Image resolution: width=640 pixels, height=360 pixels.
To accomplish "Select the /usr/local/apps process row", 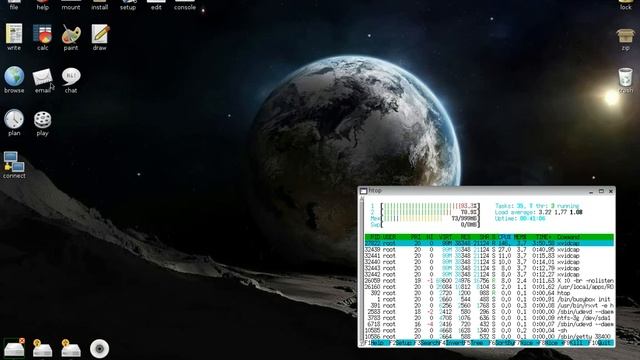I will tap(489, 287).
